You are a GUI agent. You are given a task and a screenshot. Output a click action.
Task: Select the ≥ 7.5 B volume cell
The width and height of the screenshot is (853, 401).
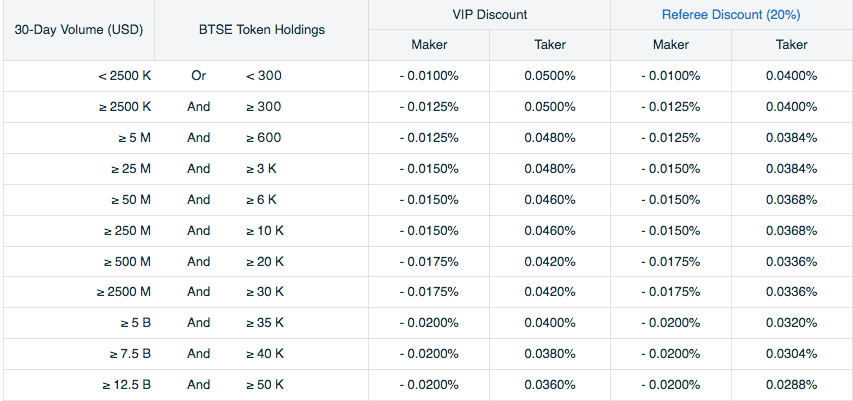click(x=129, y=354)
